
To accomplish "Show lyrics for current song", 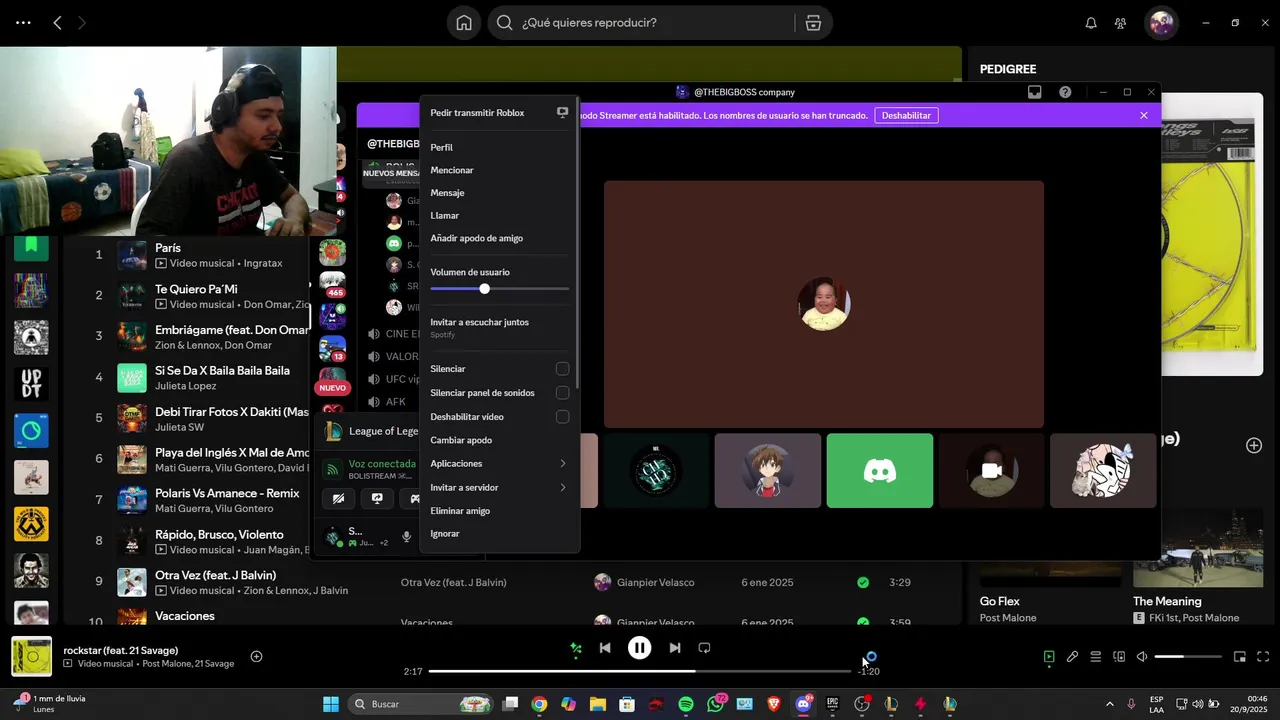I will click(x=1072, y=657).
